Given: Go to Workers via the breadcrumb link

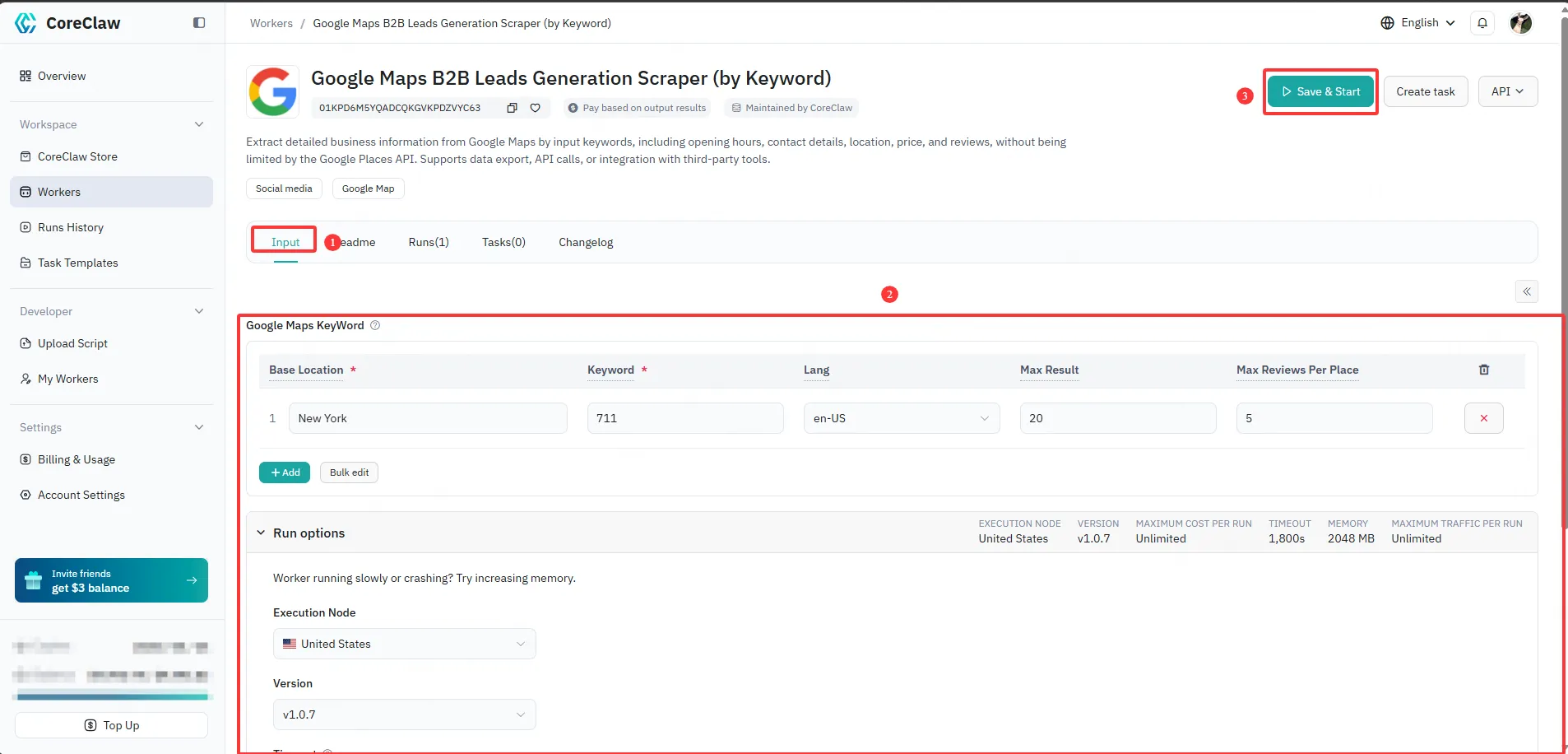Looking at the screenshot, I should click(x=271, y=23).
